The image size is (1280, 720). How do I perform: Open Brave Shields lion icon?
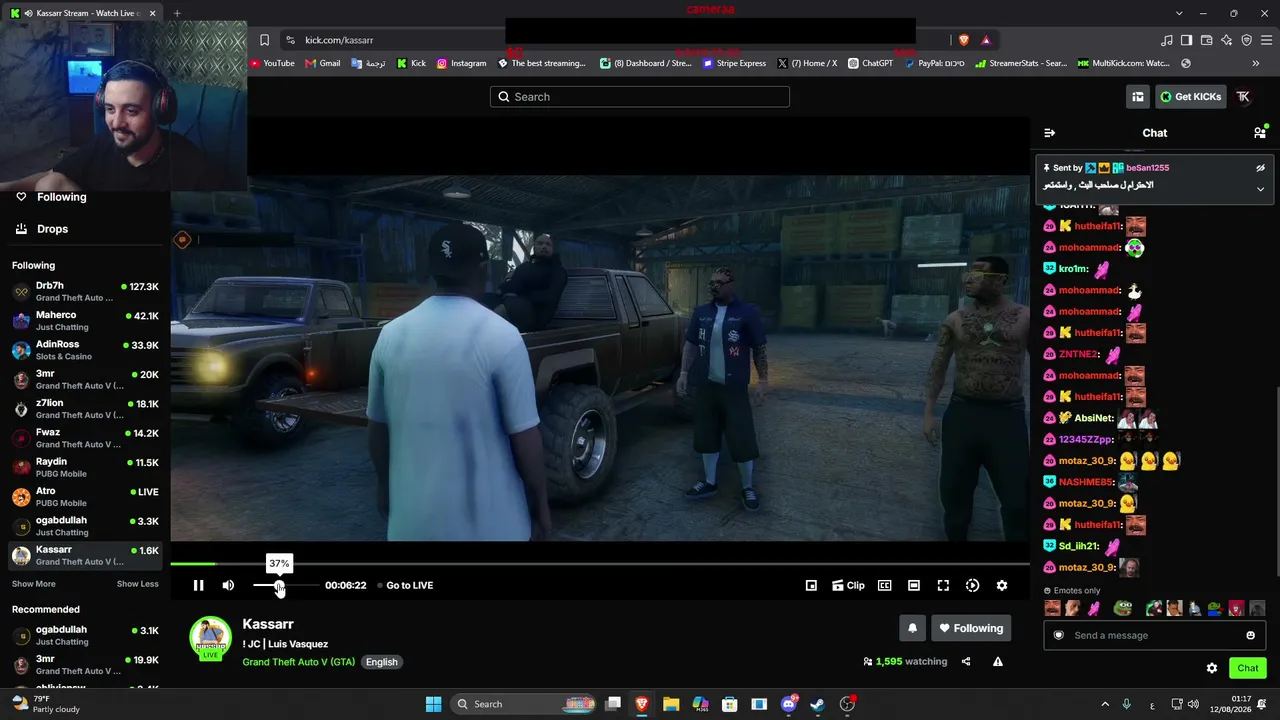[964, 40]
